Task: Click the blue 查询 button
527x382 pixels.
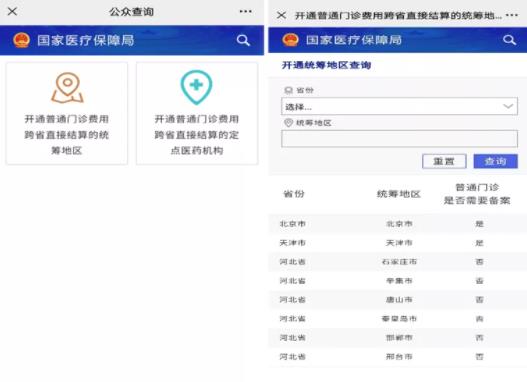Action: (x=495, y=161)
